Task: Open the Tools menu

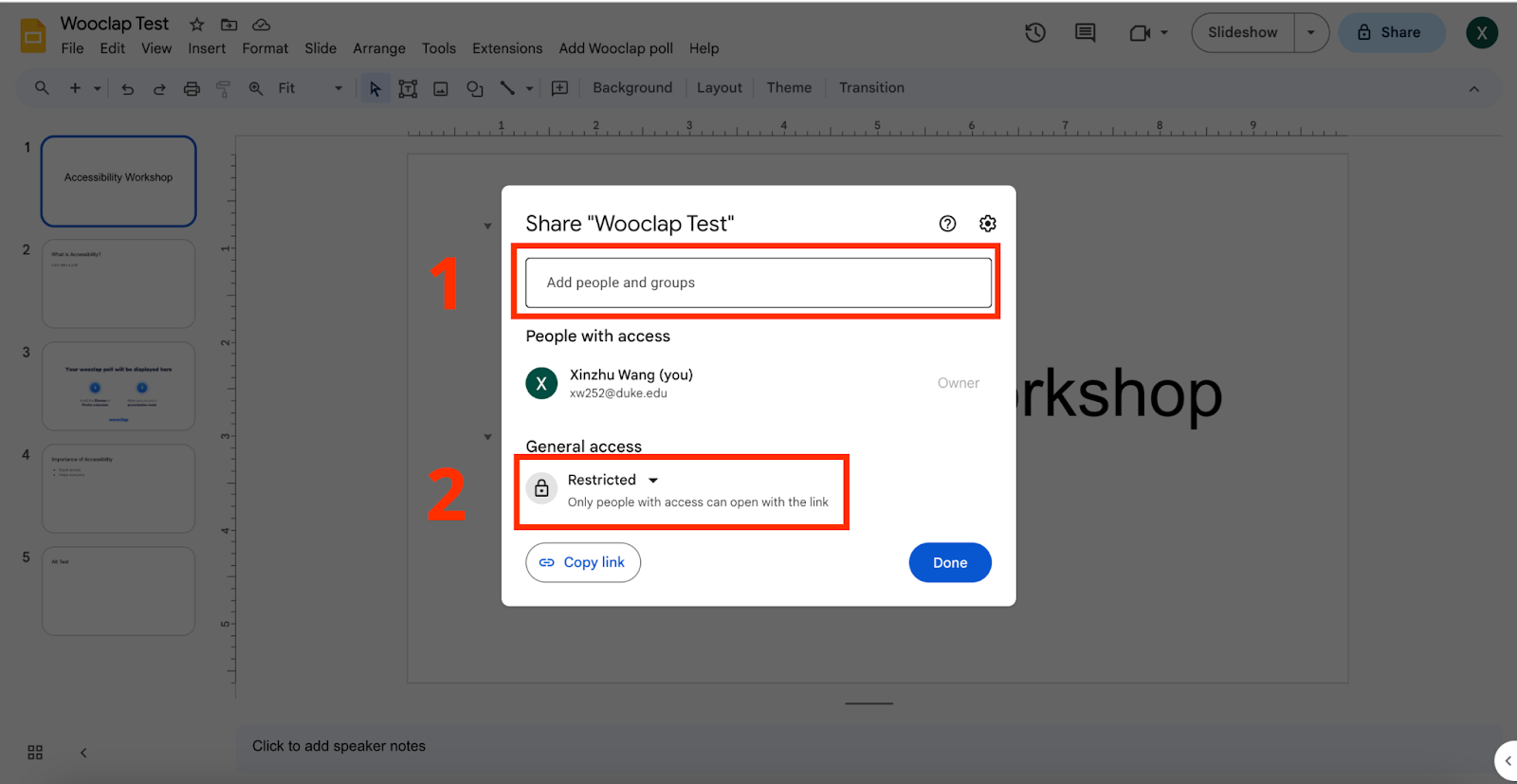Action: click(438, 48)
